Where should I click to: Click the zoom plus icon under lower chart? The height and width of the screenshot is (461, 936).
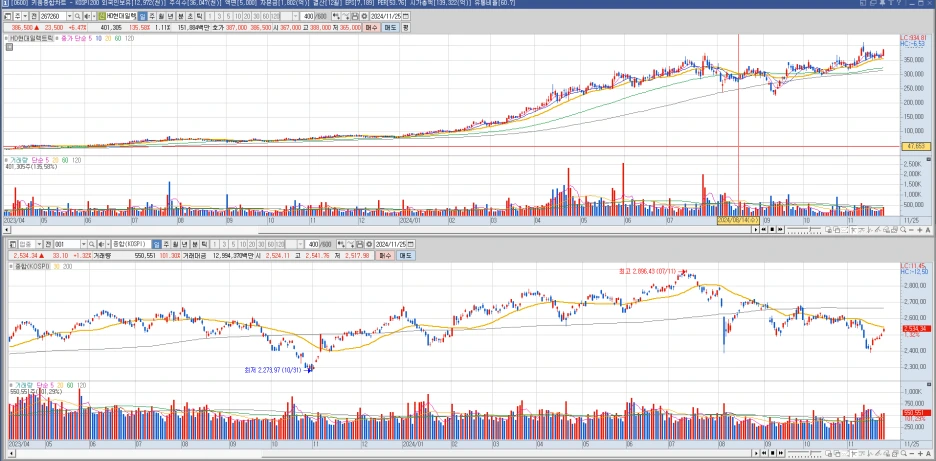coord(920,453)
